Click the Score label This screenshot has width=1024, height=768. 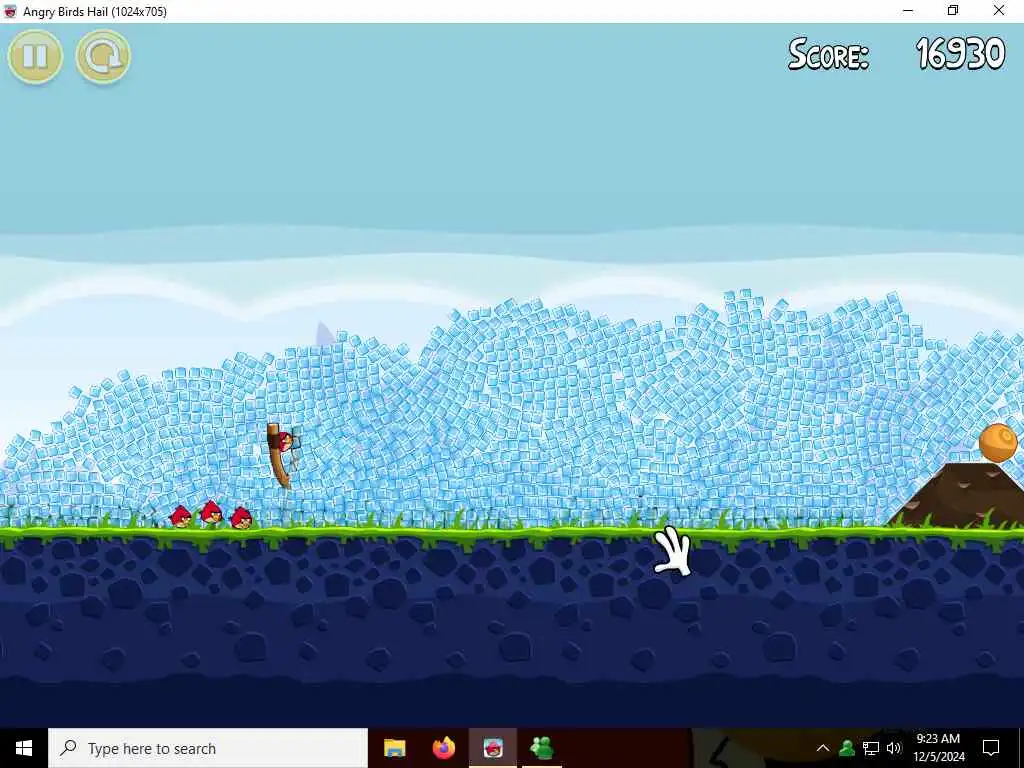click(828, 54)
